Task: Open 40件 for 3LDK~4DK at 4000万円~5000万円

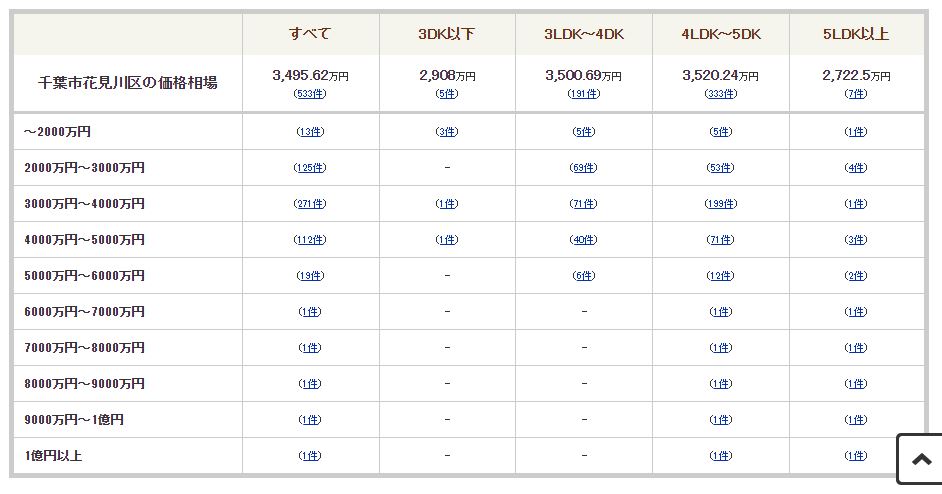Action: click(x=584, y=240)
